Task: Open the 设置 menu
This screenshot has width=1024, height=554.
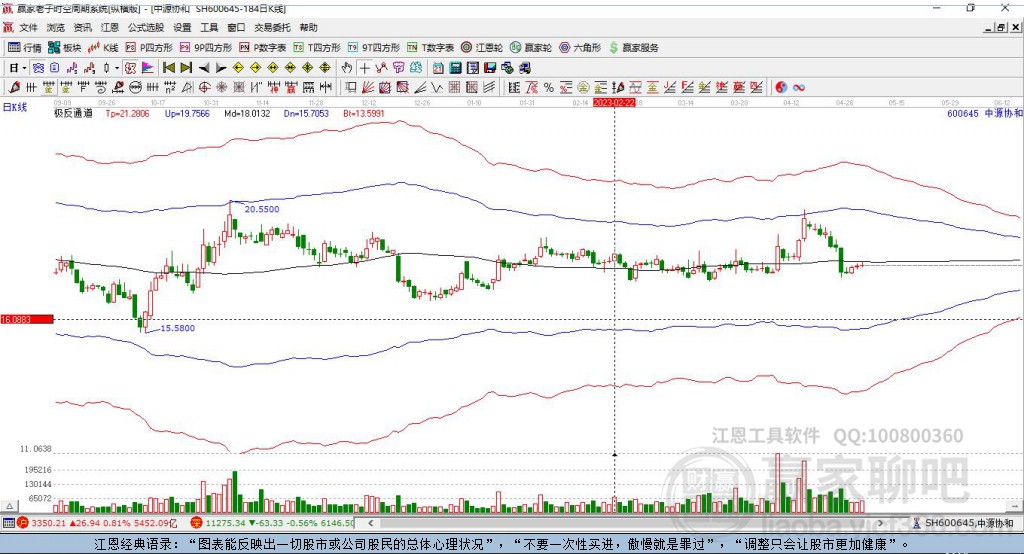Action: [182, 27]
